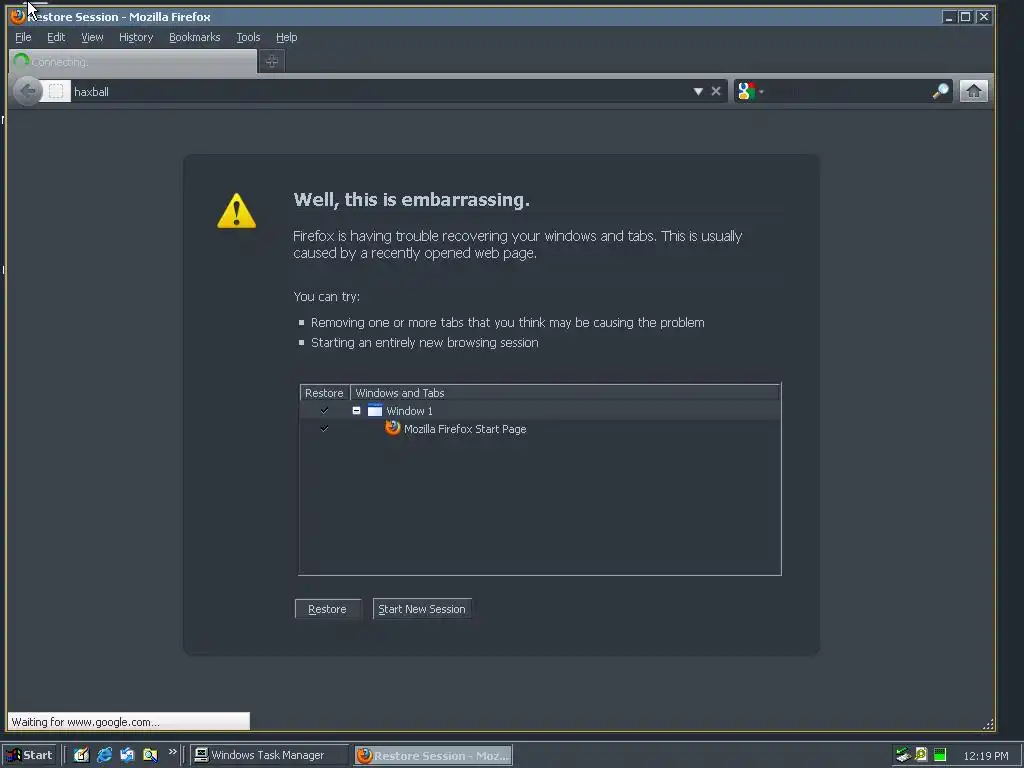Click the Restore column header
Viewport: 1024px width, 768px height.
(x=325, y=392)
